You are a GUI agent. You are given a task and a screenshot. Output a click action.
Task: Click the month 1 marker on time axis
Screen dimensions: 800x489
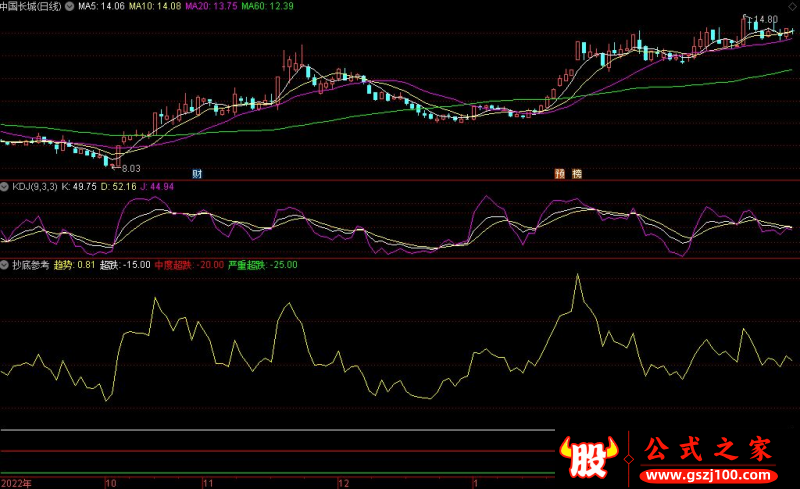(x=476, y=483)
